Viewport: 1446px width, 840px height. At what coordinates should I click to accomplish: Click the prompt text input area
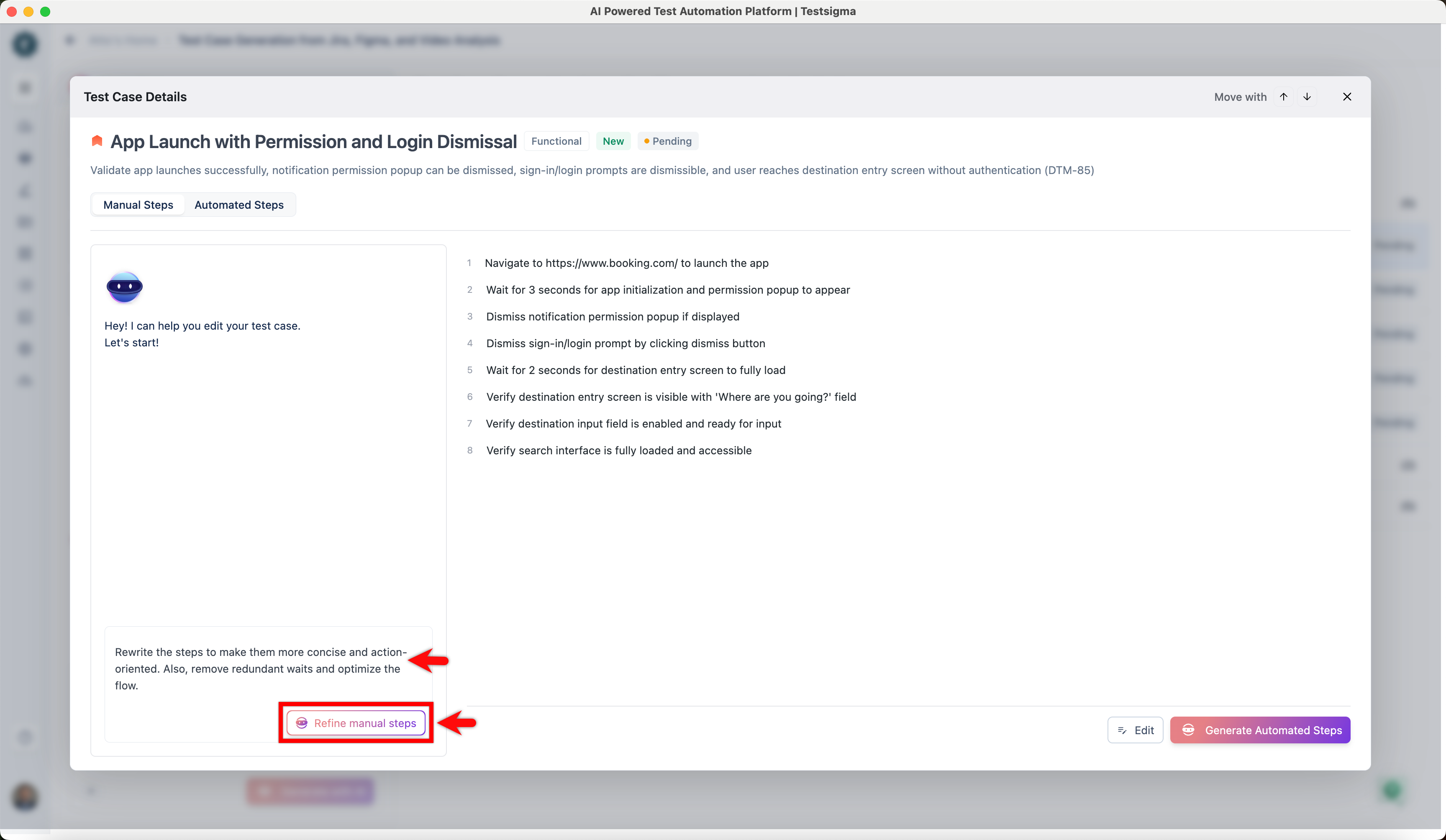click(x=261, y=668)
